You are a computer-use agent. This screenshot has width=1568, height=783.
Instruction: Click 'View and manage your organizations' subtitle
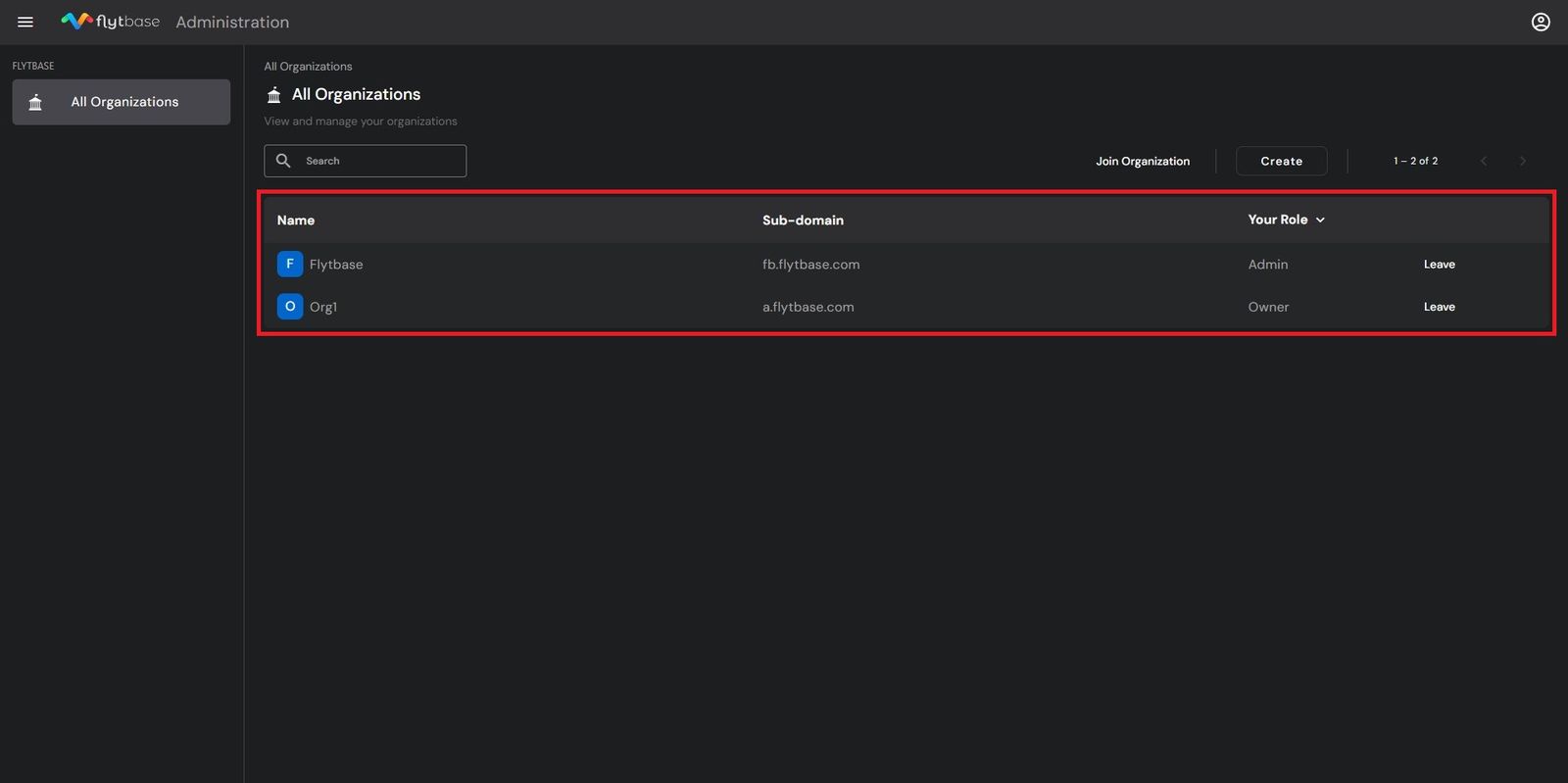[361, 122]
